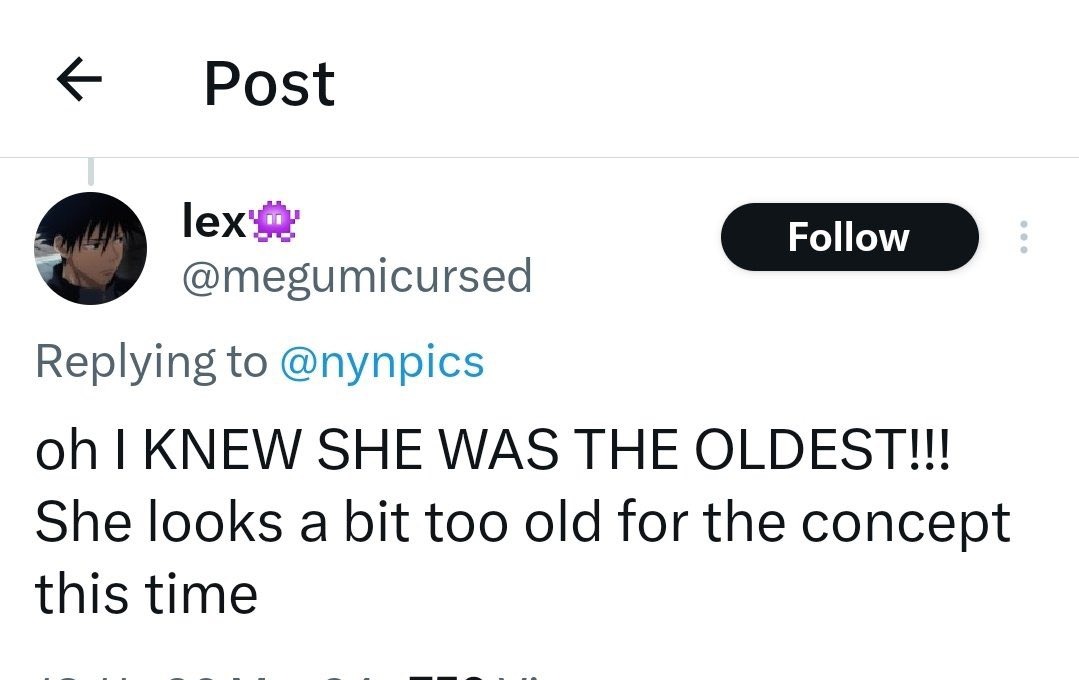Tap the back arrow
The width and height of the screenshot is (1079, 680).
tap(80, 82)
